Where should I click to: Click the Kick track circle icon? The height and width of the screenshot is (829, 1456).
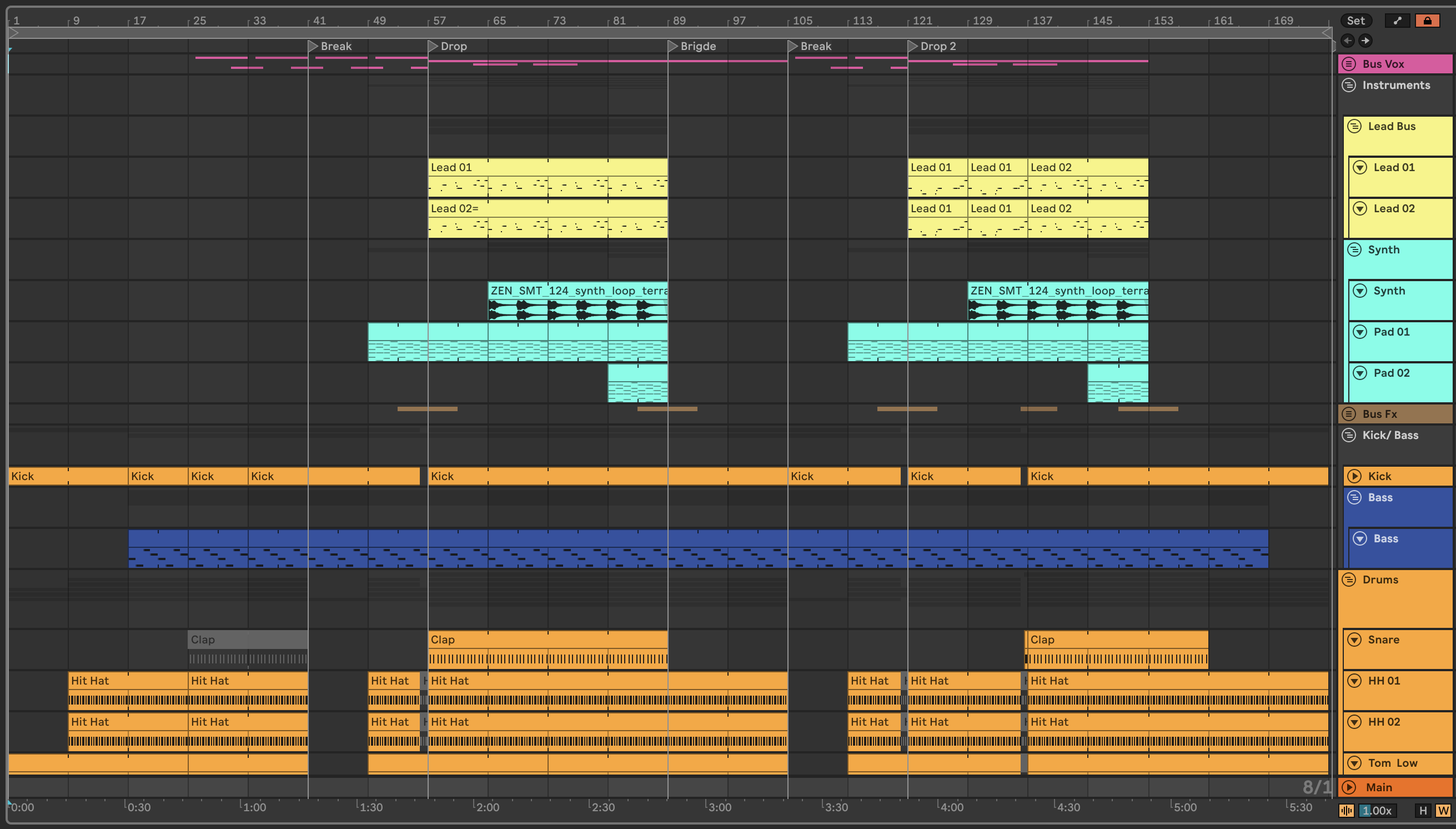tap(1354, 476)
